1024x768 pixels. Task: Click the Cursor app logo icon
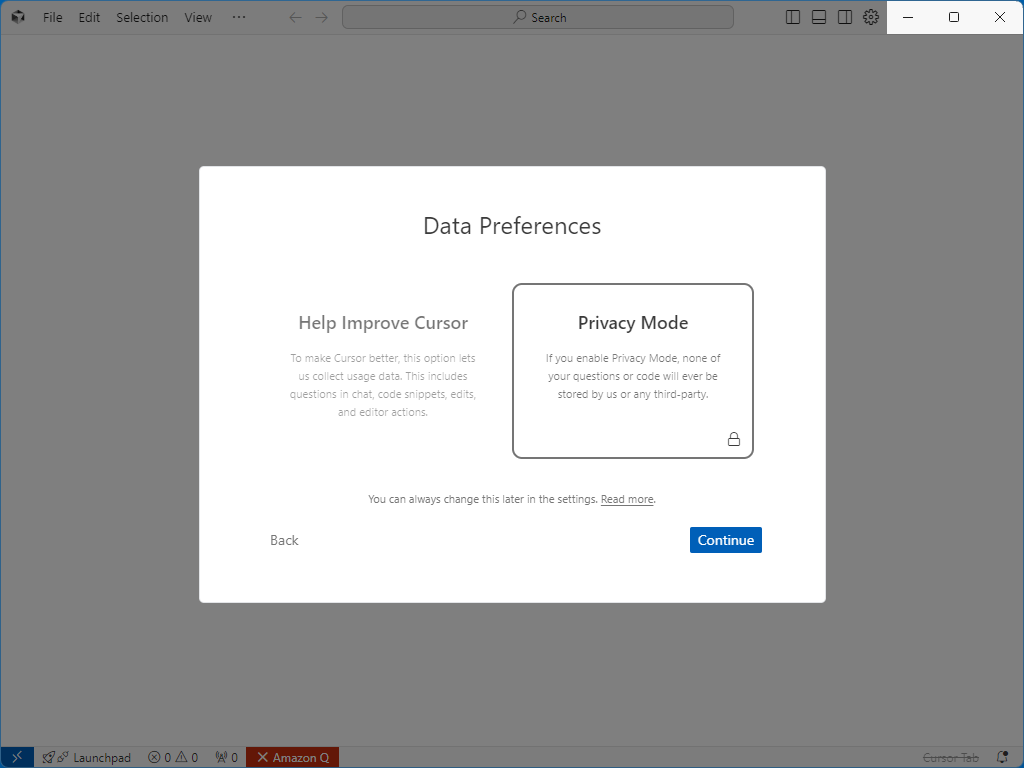click(x=18, y=17)
